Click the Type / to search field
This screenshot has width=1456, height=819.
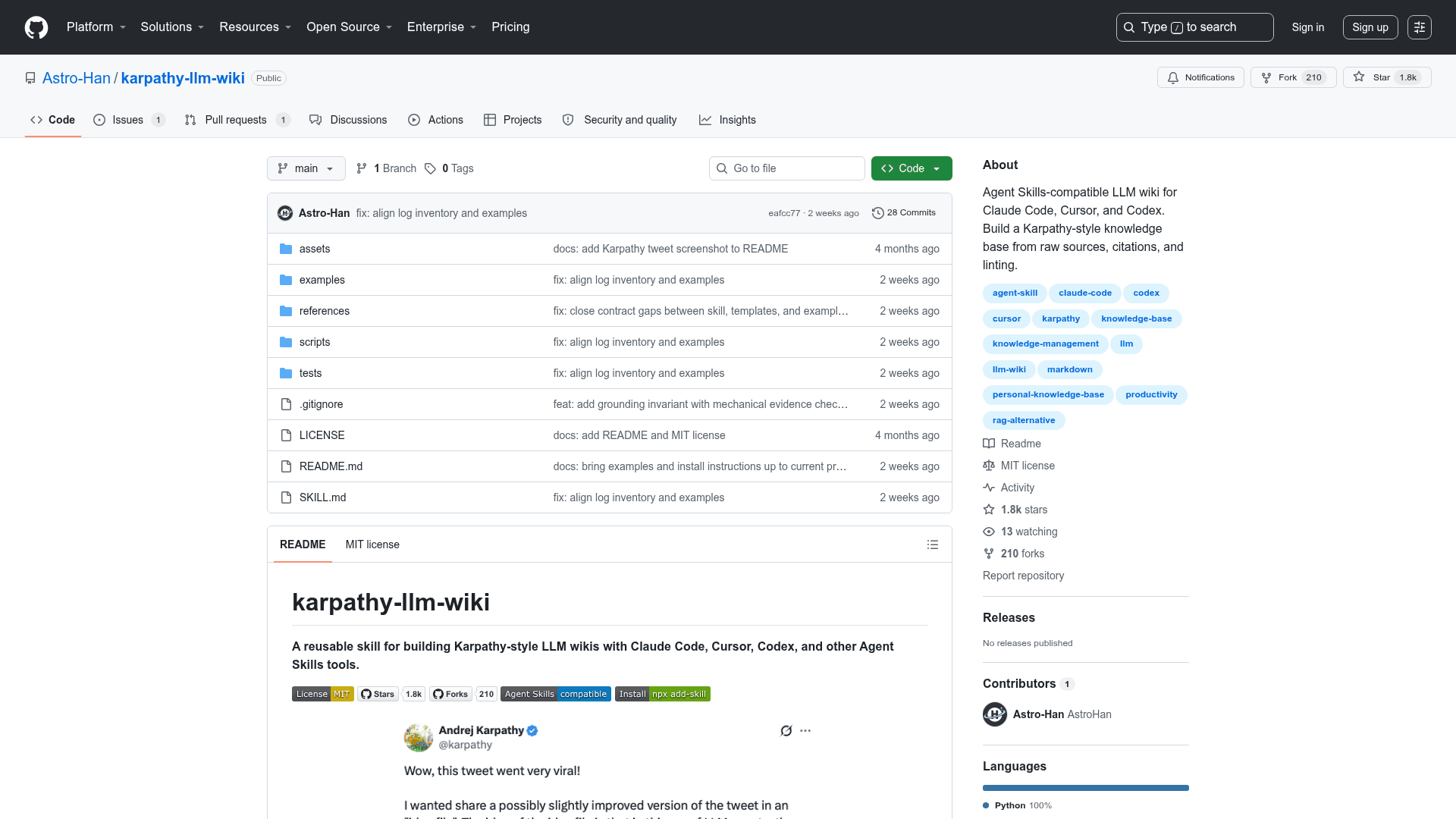pyautogui.click(x=1195, y=27)
